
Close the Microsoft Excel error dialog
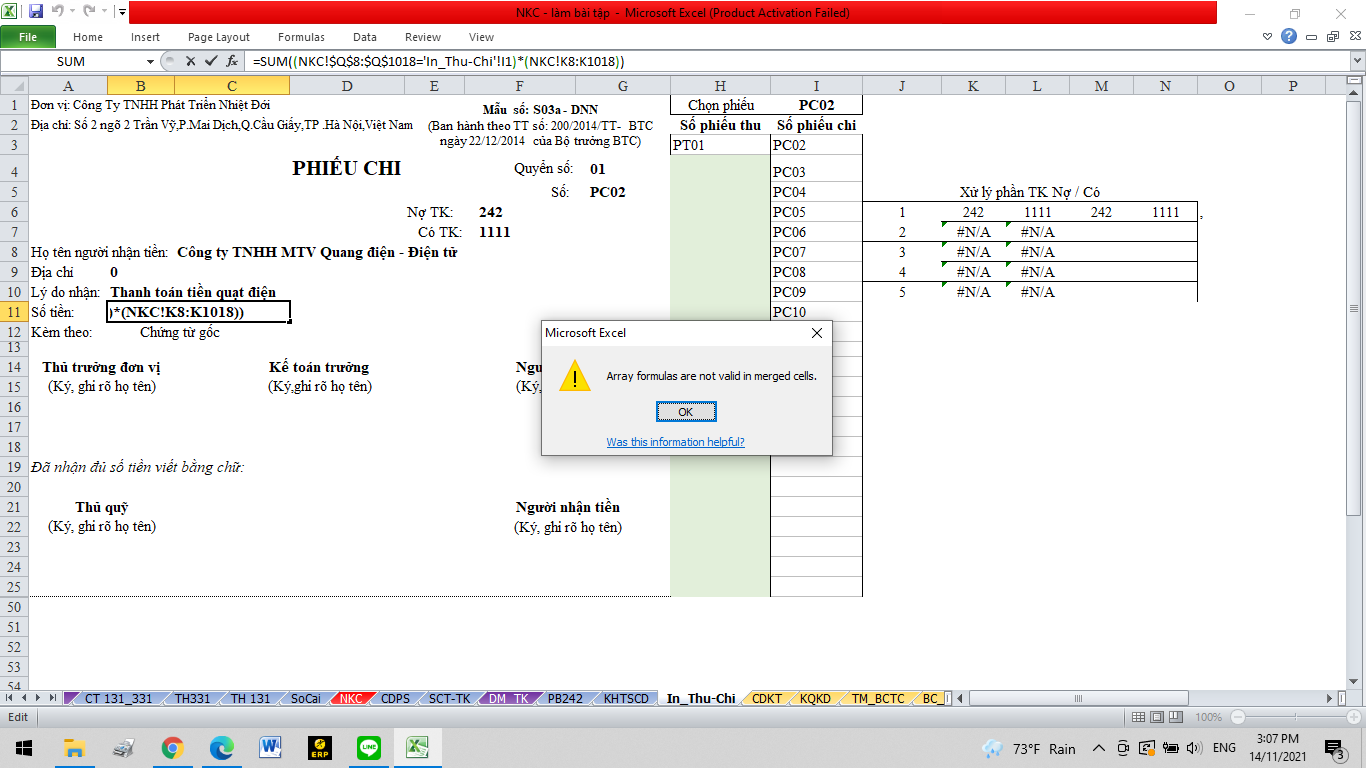(816, 332)
